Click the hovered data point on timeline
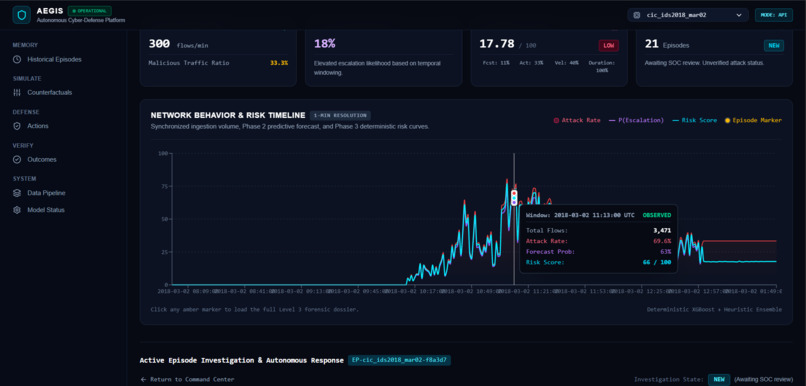Image resolution: width=806 pixels, height=386 pixels. point(514,197)
